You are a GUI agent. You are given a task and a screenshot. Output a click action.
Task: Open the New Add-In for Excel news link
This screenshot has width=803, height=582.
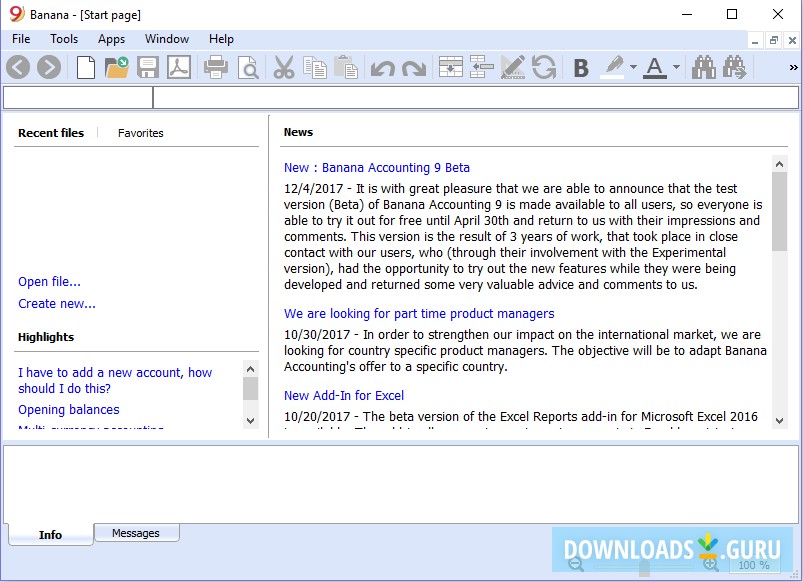coord(344,396)
